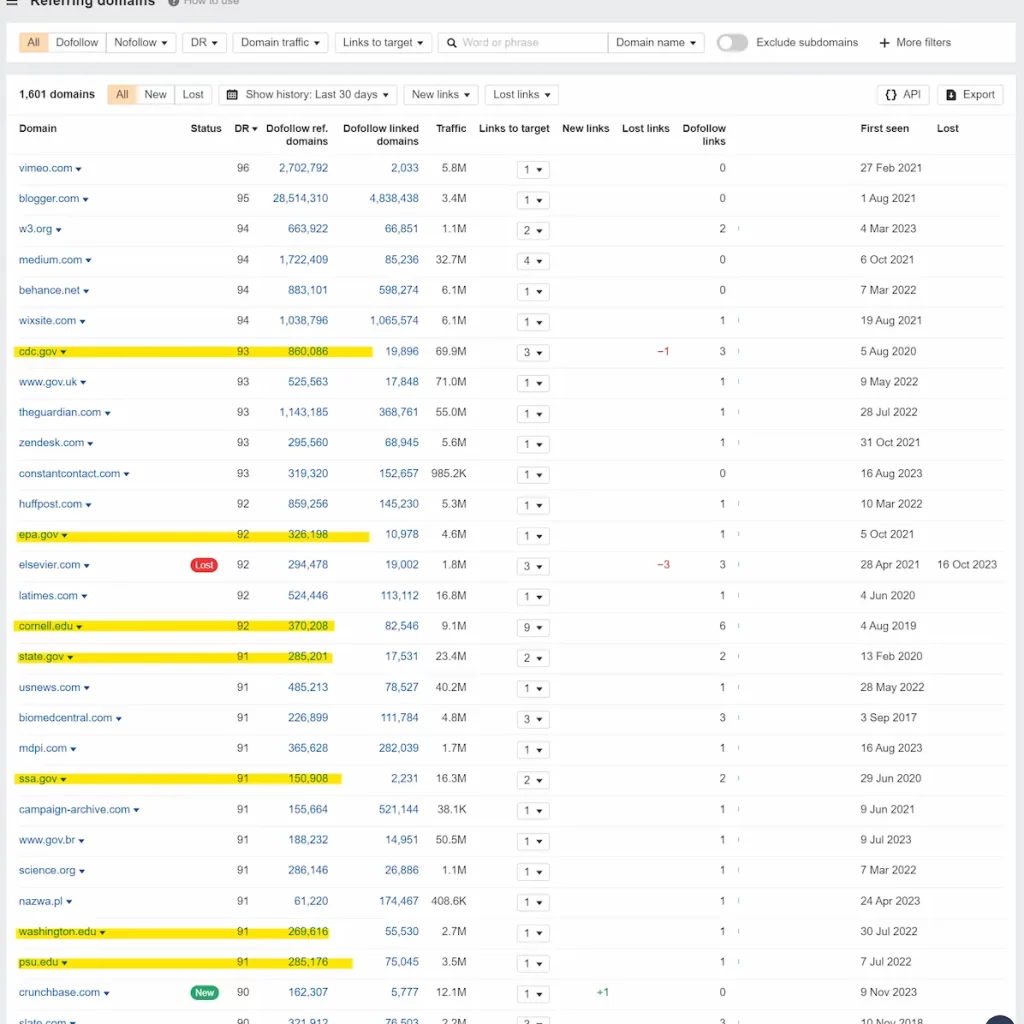This screenshot has width=1024, height=1024.
Task: Click the red Lost badge on elsevier.com
Action: [x=204, y=565]
